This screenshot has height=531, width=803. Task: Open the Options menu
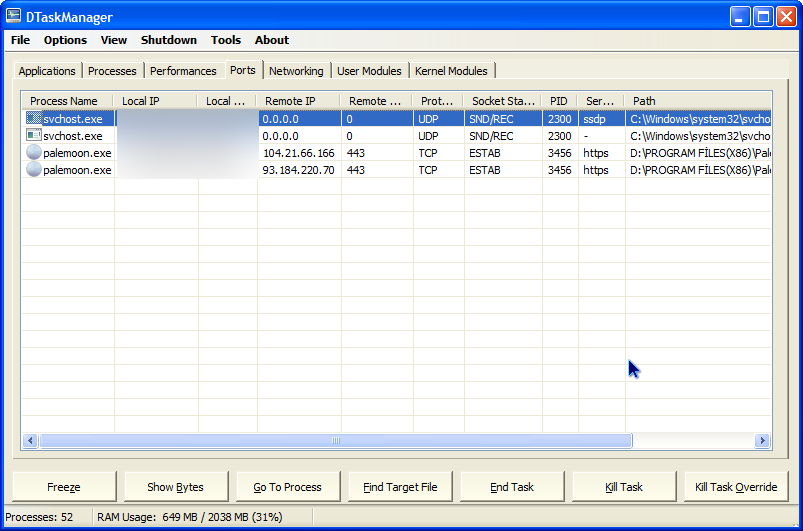[x=65, y=40]
